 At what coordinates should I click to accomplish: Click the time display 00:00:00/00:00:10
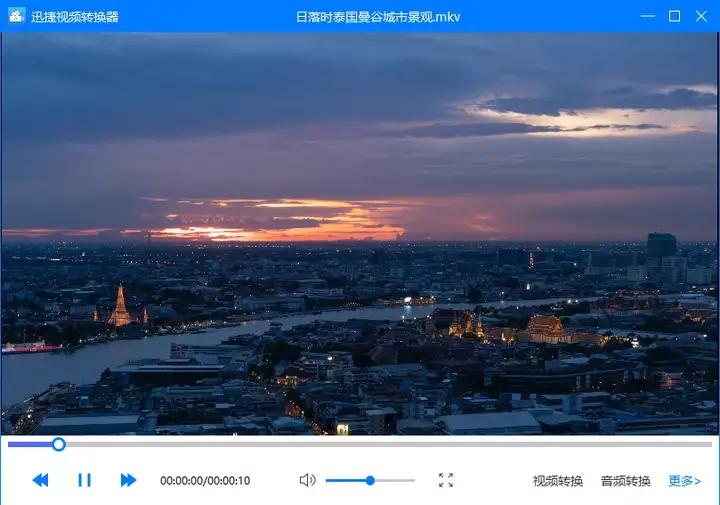point(205,481)
